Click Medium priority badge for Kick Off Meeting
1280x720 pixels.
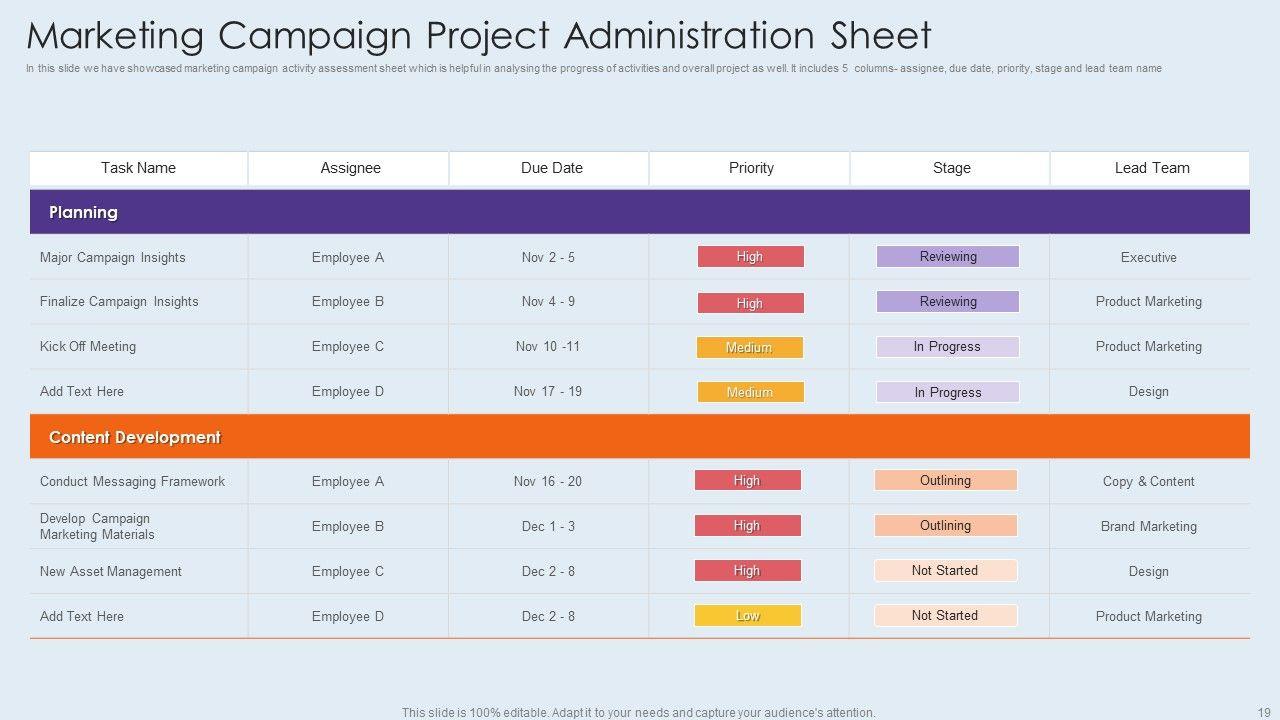(x=749, y=348)
